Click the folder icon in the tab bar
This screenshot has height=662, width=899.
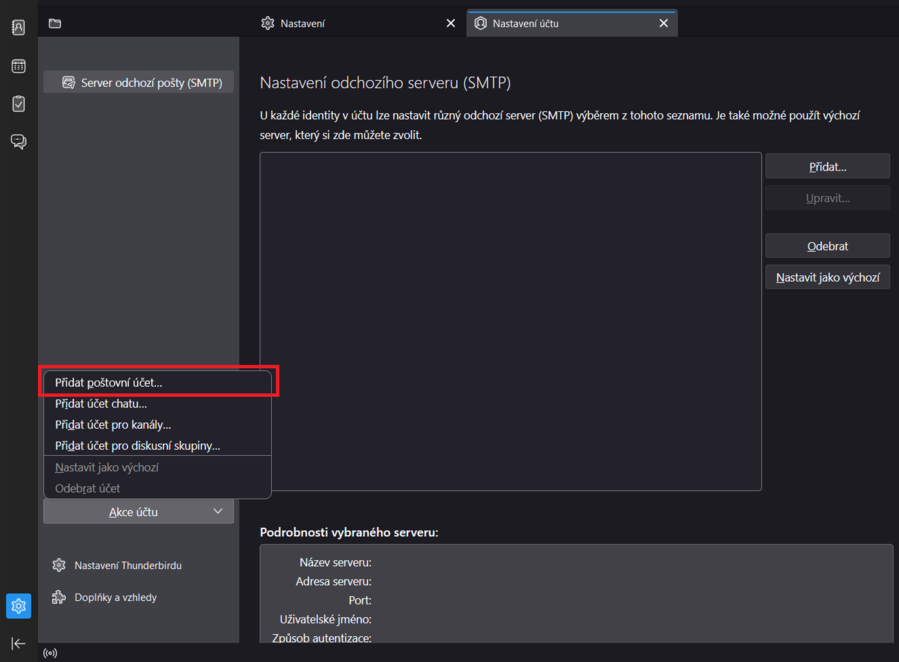[x=55, y=23]
